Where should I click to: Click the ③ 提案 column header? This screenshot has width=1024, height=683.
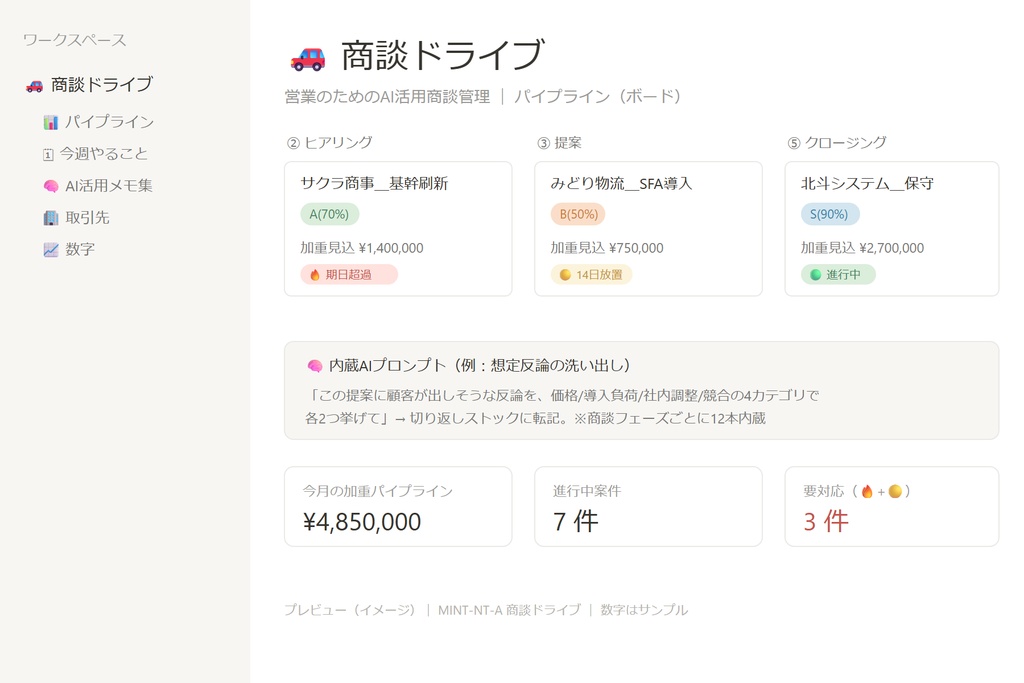click(x=559, y=143)
